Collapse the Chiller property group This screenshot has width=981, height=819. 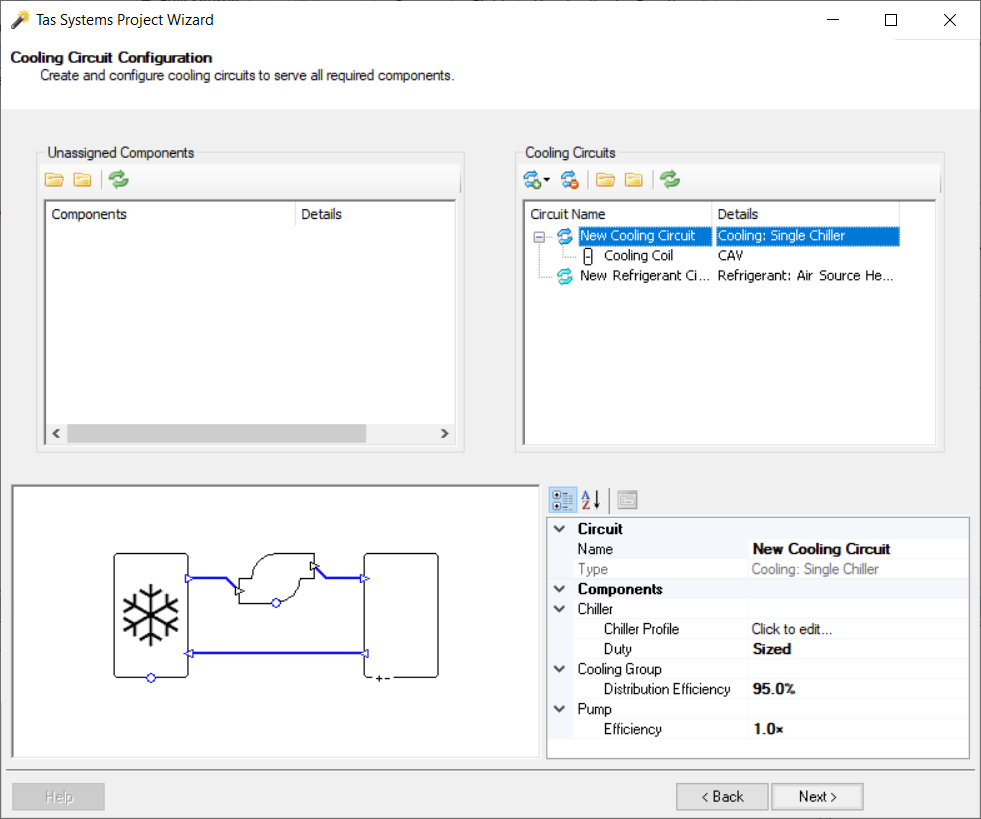[x=560, y=609]
